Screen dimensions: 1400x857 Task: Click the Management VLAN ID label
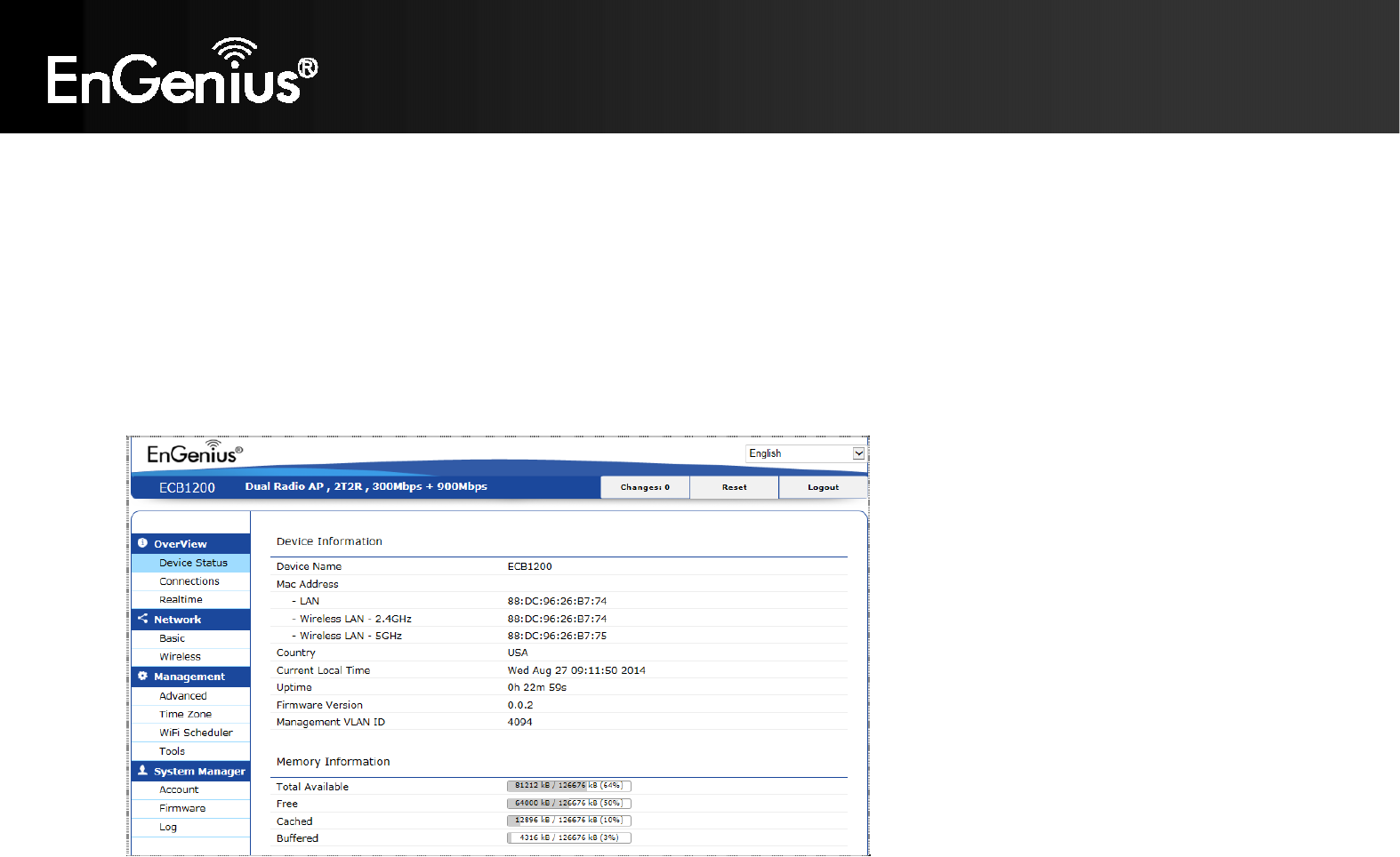(x=331, y=722)
